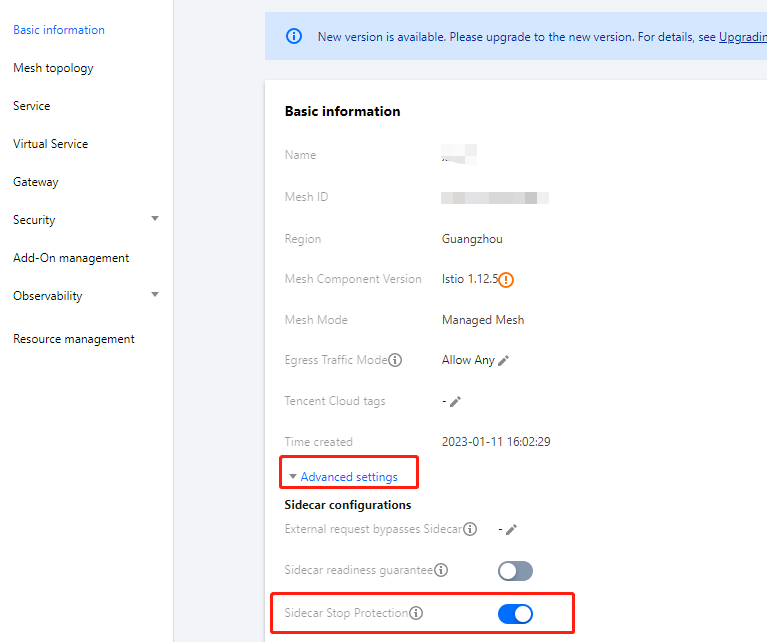Select Add-On management in sidebar
Viewport: 767px width, 642px height.
[x=71, y=258]
